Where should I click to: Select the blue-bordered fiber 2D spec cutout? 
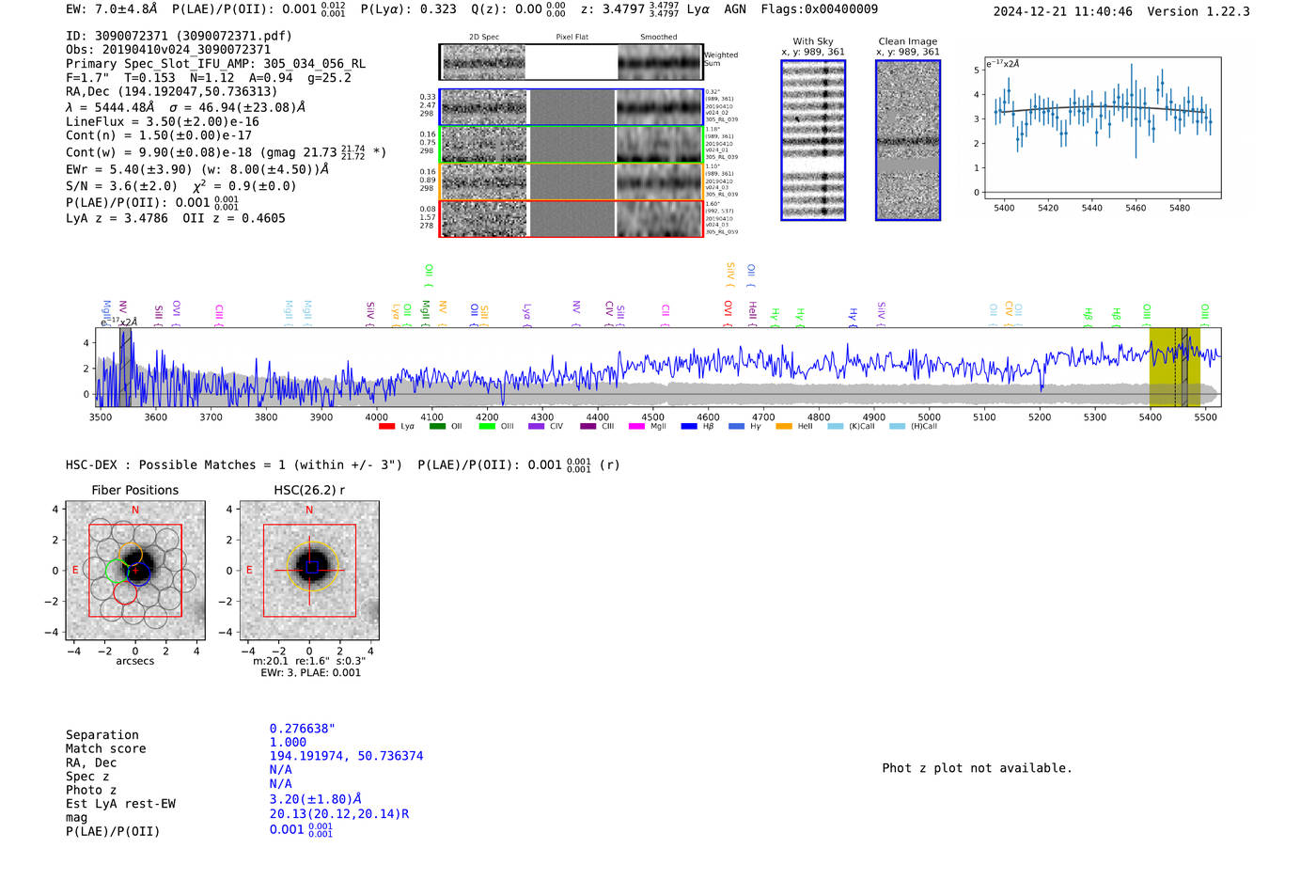click(x=484, y=107)
